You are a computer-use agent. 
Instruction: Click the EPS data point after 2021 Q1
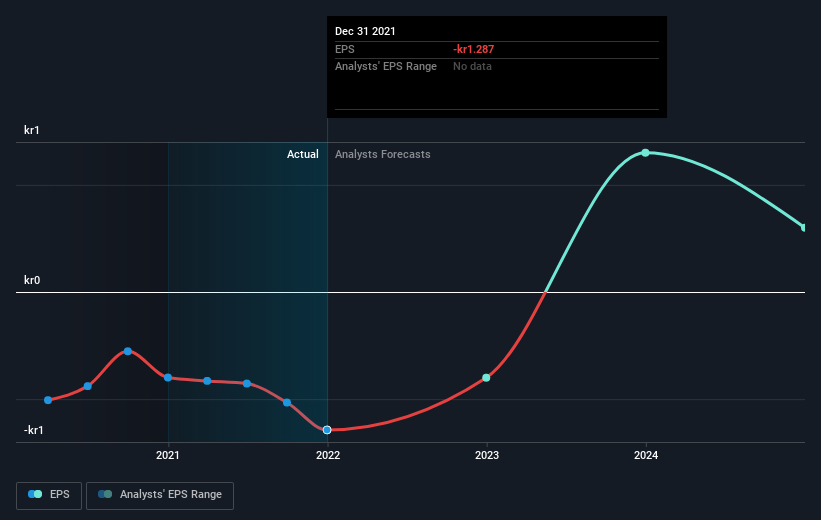pos(207,381)
